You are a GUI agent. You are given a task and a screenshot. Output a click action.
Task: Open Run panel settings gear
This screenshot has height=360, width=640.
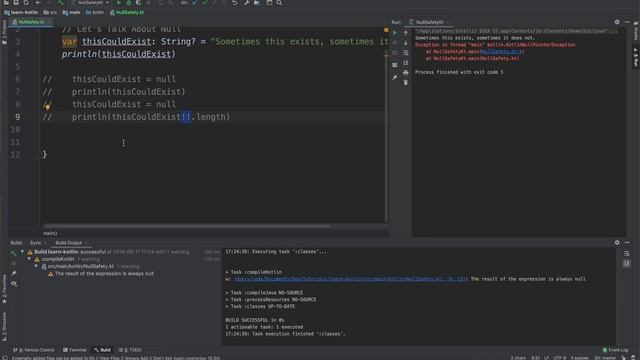[x=617, y=22]
